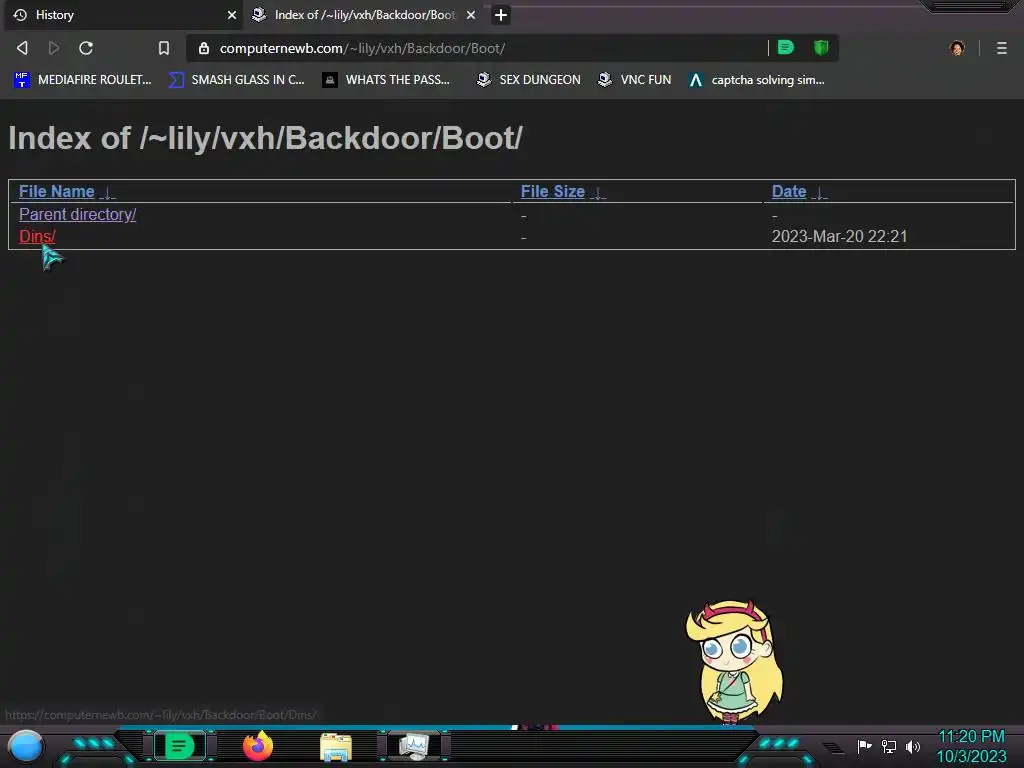The width and height of the screenshot is (1024, 768).
Task: Click the taskbar clock 11:20 PM
Action: [x=971, y=736]
